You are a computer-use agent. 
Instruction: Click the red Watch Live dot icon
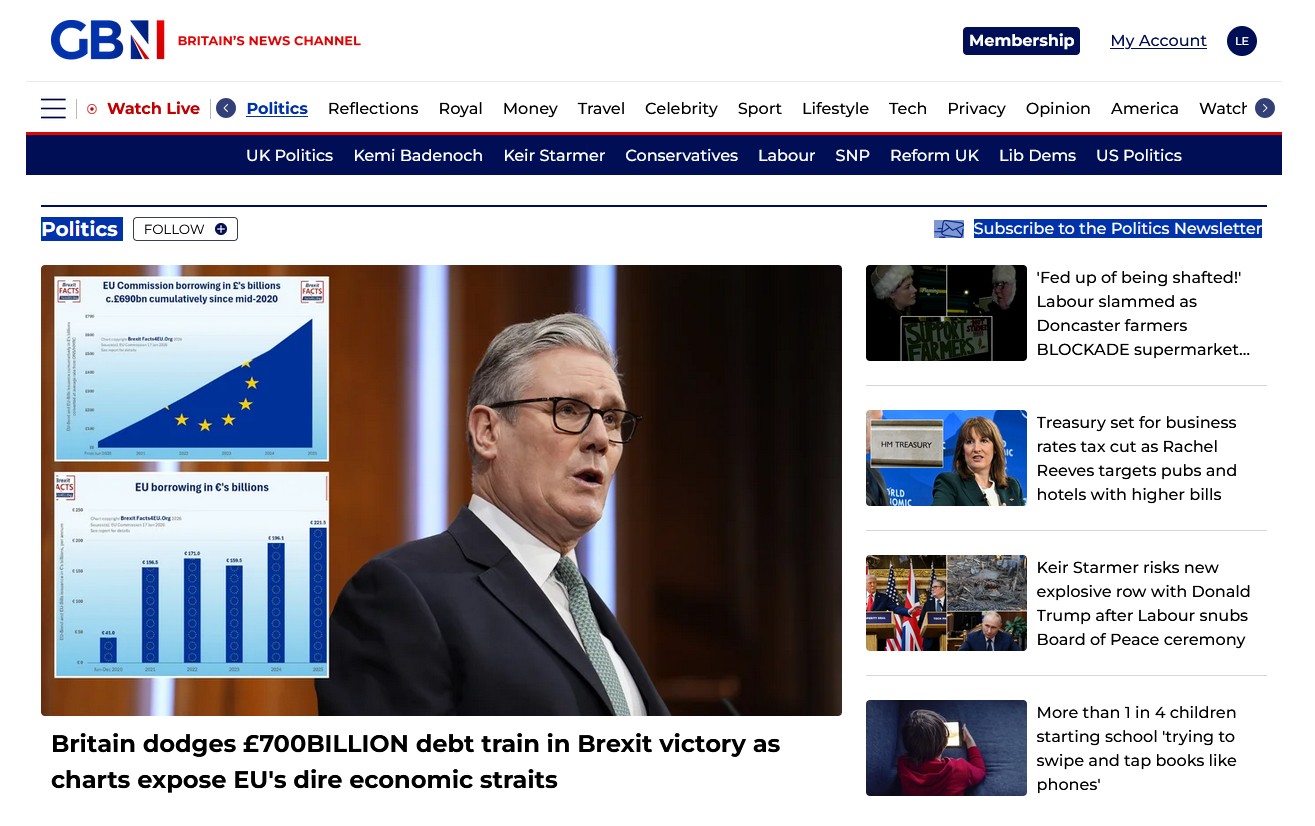92,109
